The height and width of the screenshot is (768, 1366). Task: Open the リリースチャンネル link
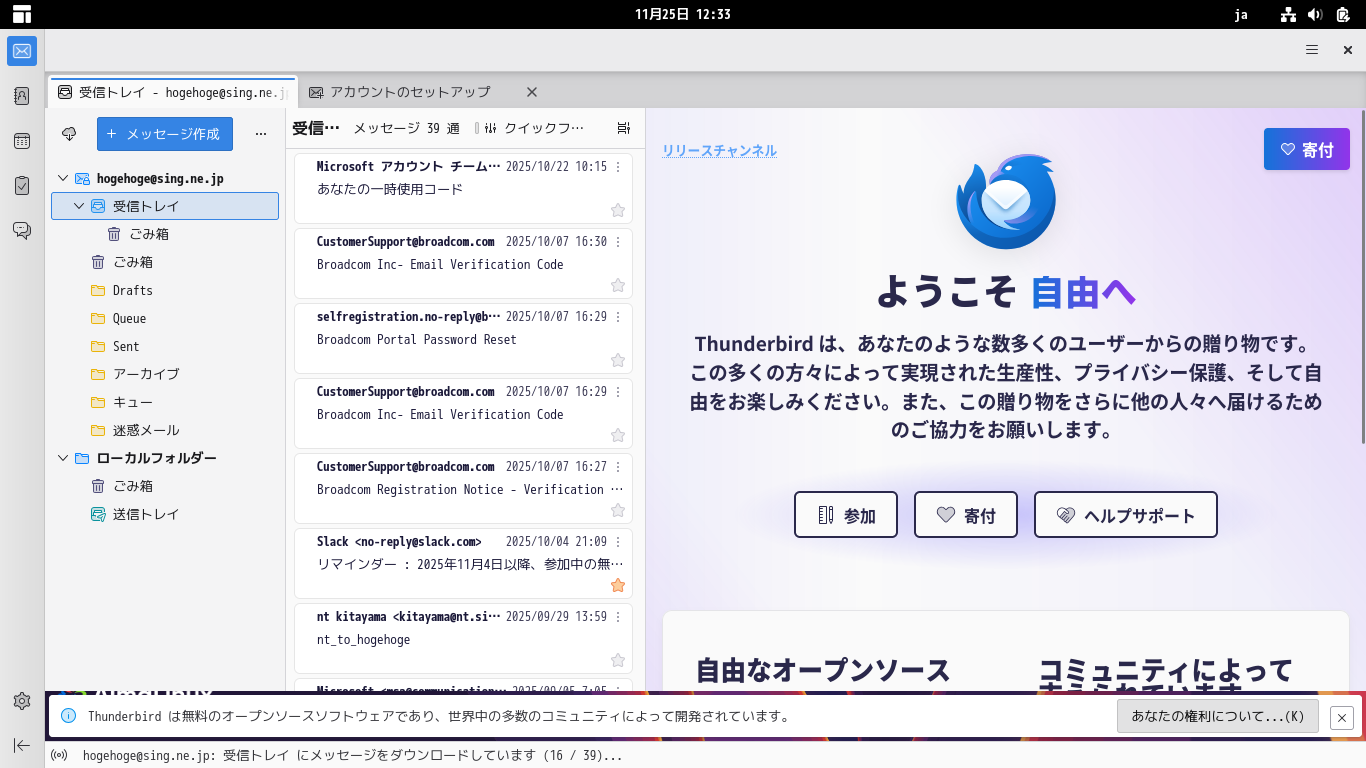click(719, 151)
